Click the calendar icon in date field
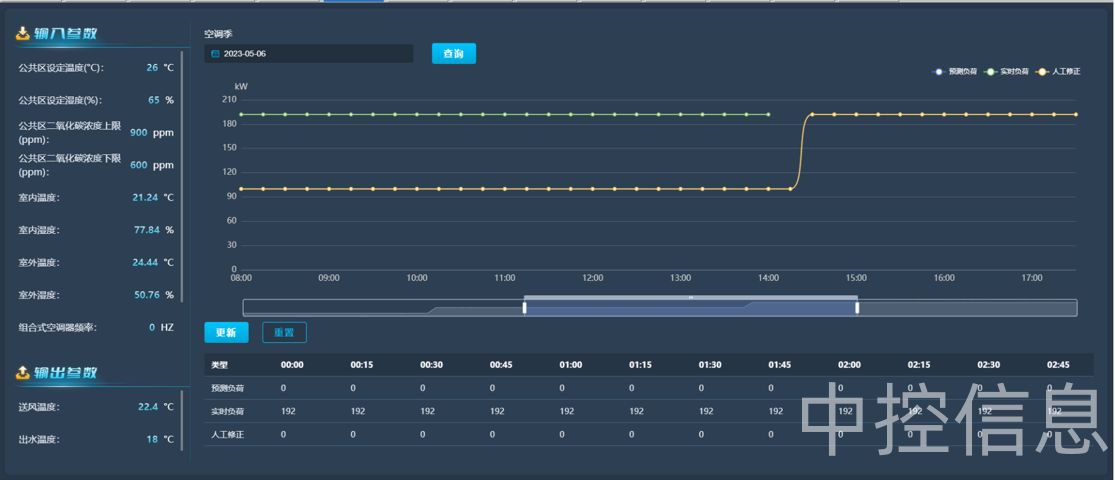This screenshot has width=1115, height=480. coord(215,54)
